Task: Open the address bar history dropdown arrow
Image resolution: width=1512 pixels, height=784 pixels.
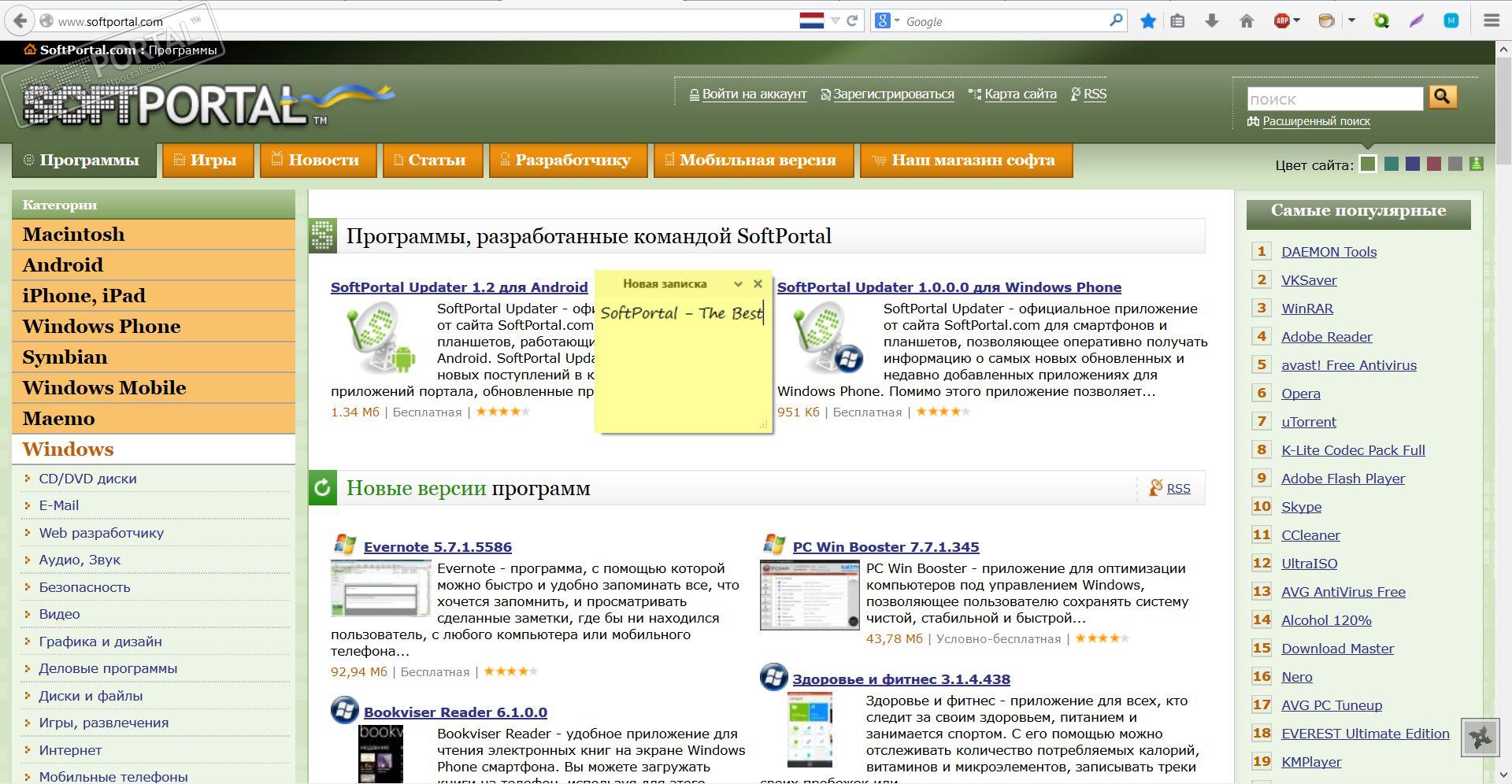Action: click(x=835, y=21)
